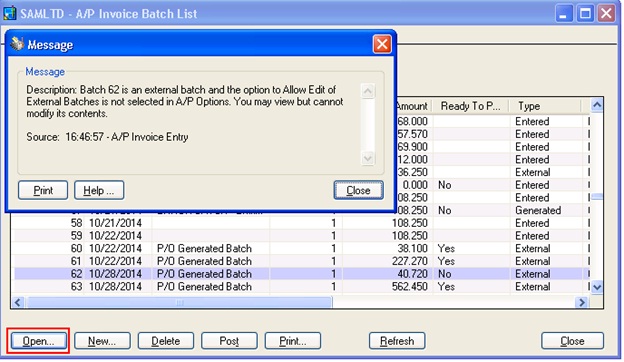624x362 pixels.
Task: Click Close in the Message dialog
Action: tap(359, 190)
